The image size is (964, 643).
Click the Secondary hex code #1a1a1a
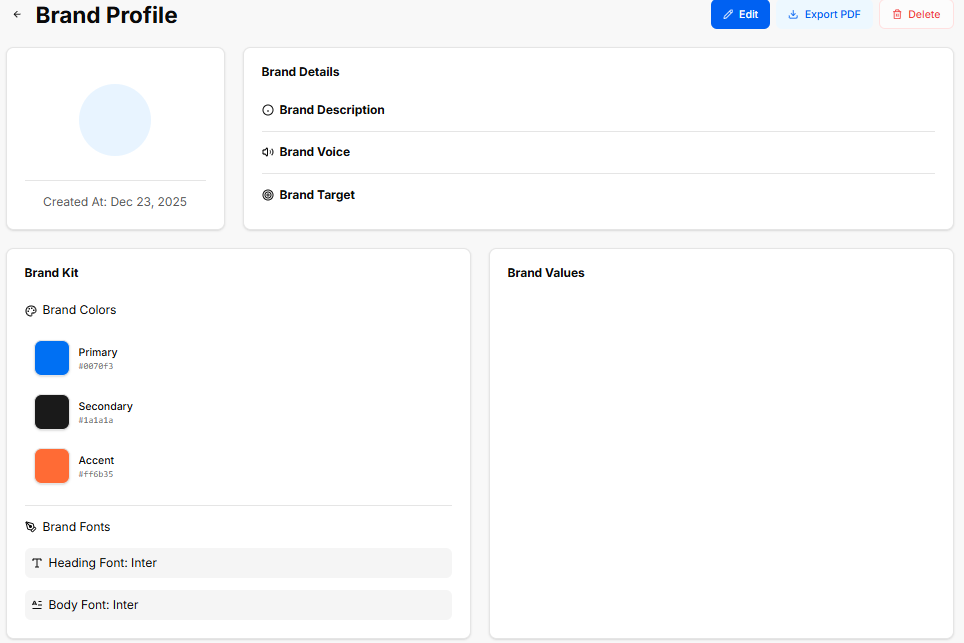pos(96,420)
